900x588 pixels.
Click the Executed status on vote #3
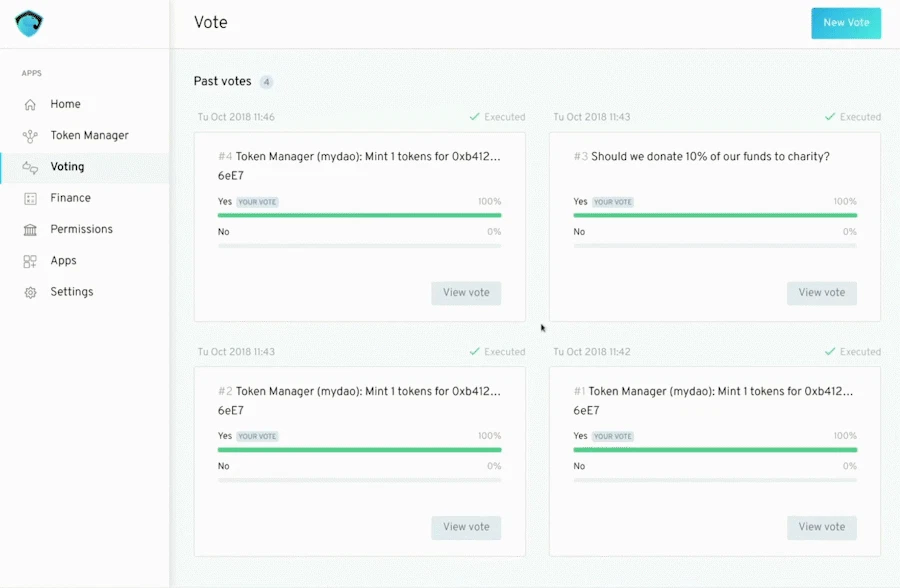point(852,117)
